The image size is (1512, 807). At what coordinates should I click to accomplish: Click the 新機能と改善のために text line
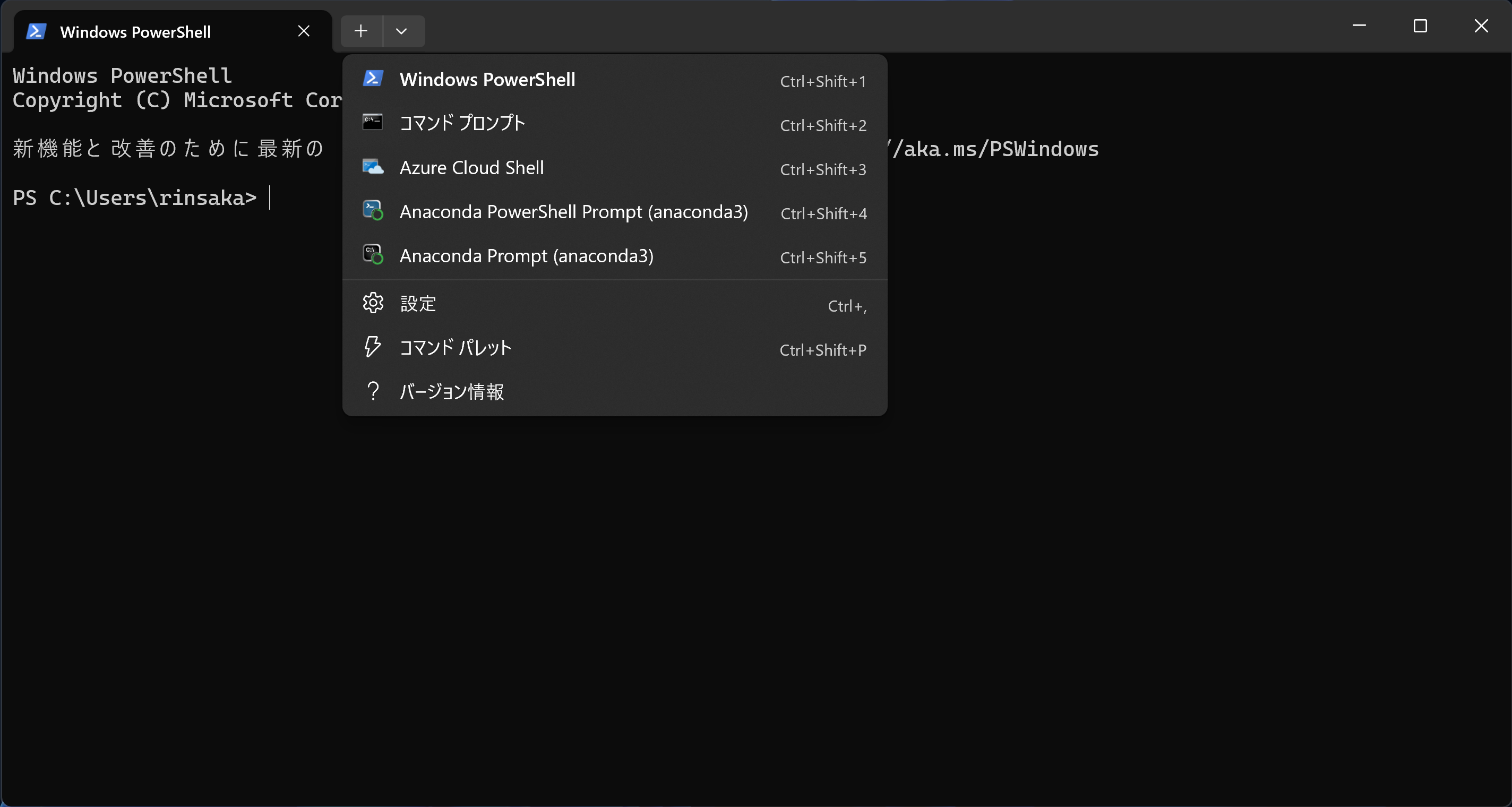[x=168, y=149]
